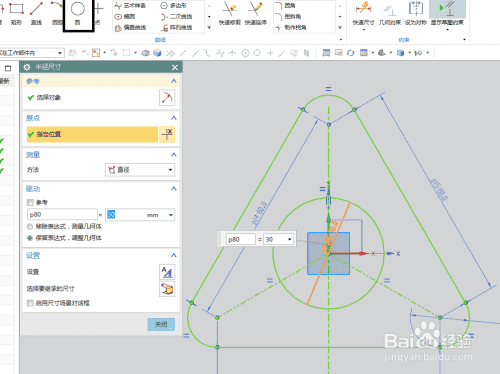The height and width of the screenshot is (374, 500).
Task: Choose the Offset Curve (偏置曲线) tool
Action: tap(130, 28)
